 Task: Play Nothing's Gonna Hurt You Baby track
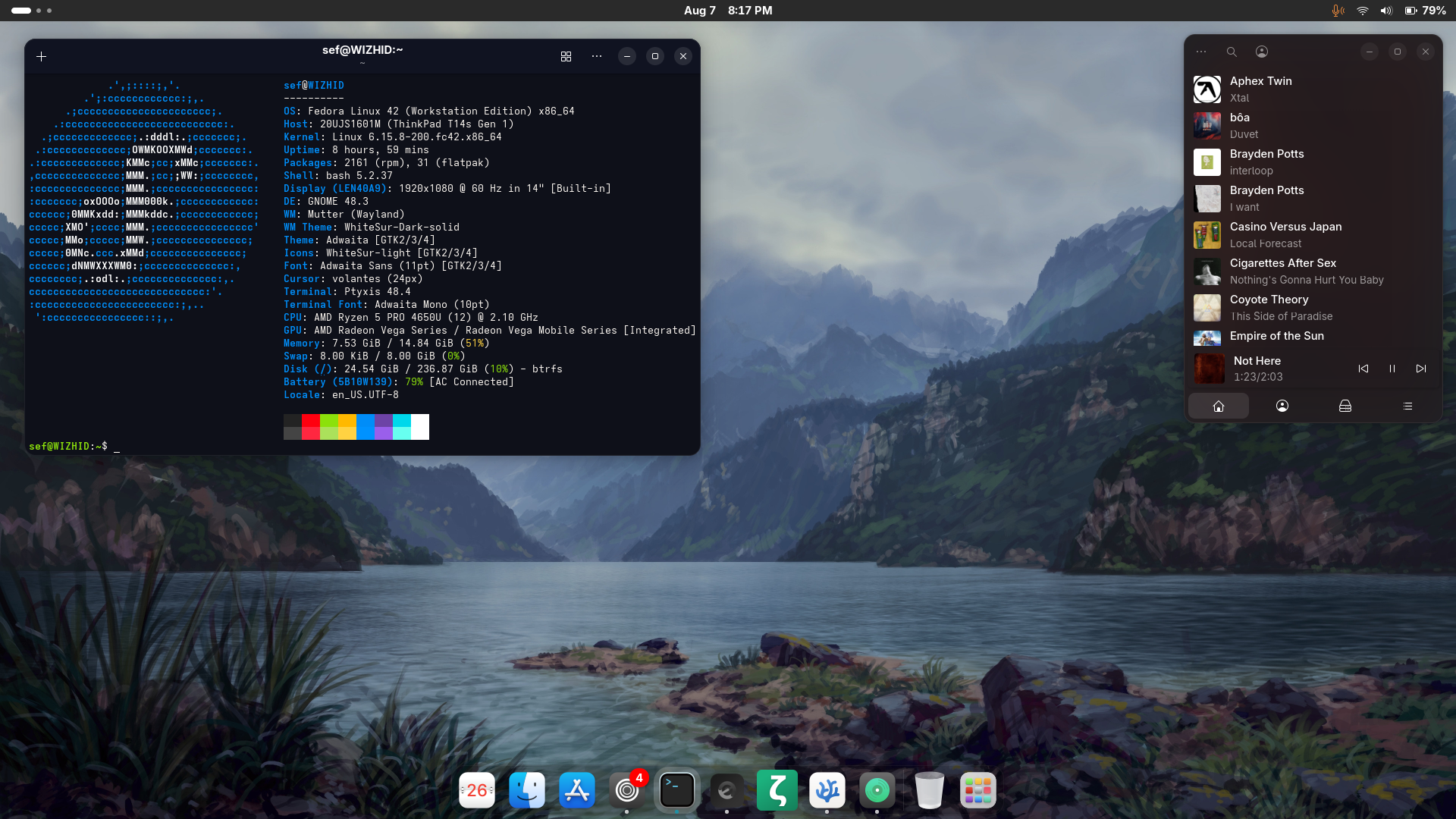pos(1313,271)
